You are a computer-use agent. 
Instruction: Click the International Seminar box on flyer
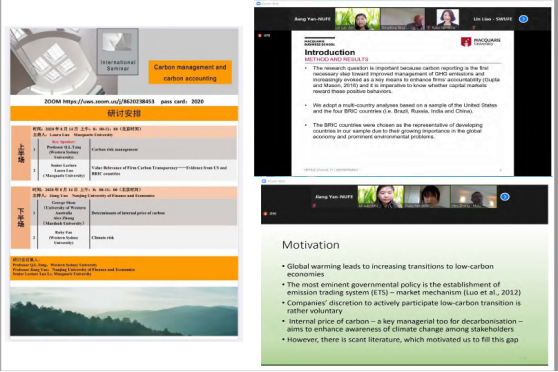click(118, 52)
